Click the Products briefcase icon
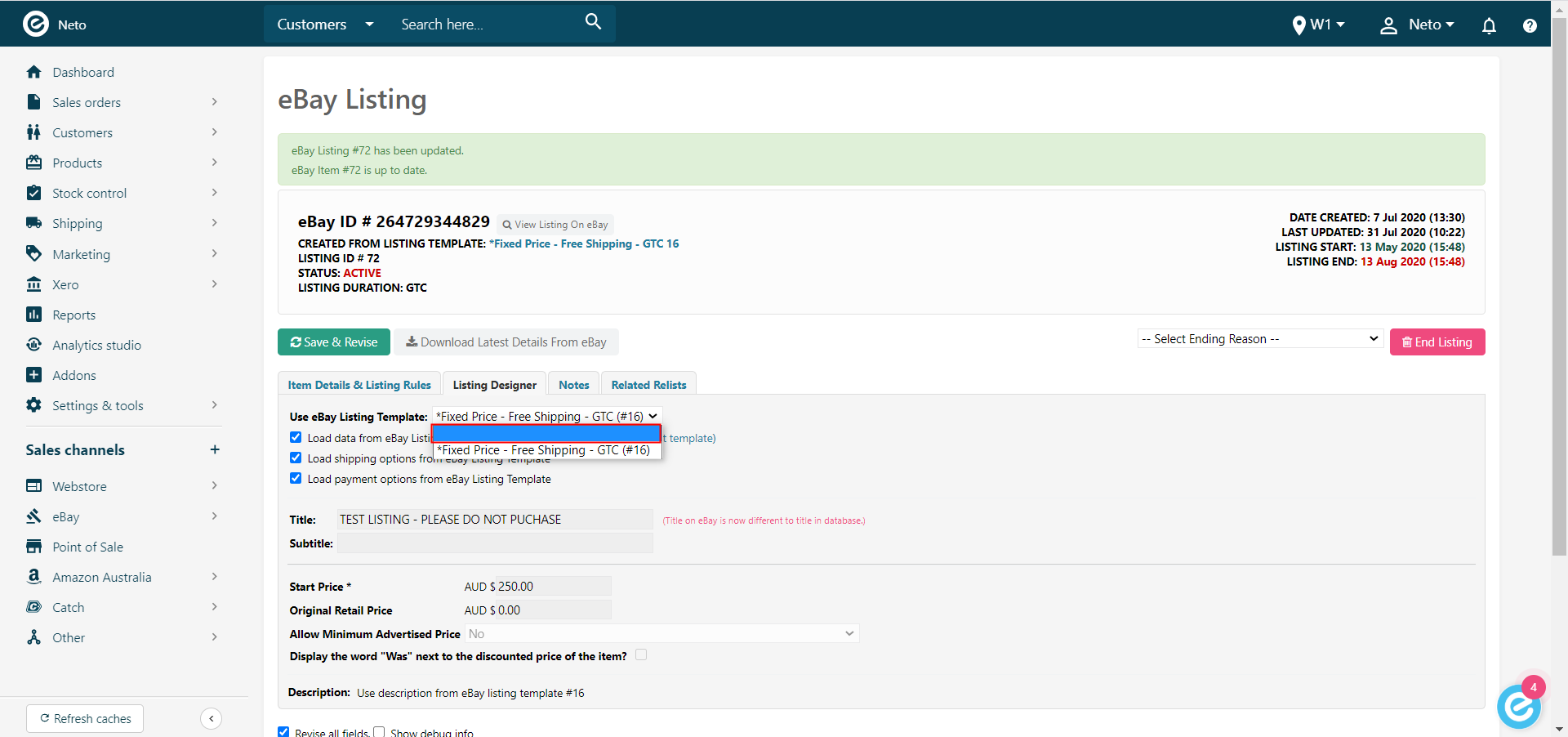Image resolution: width=1568 pixels, height=737 pixels. [33, 163]
